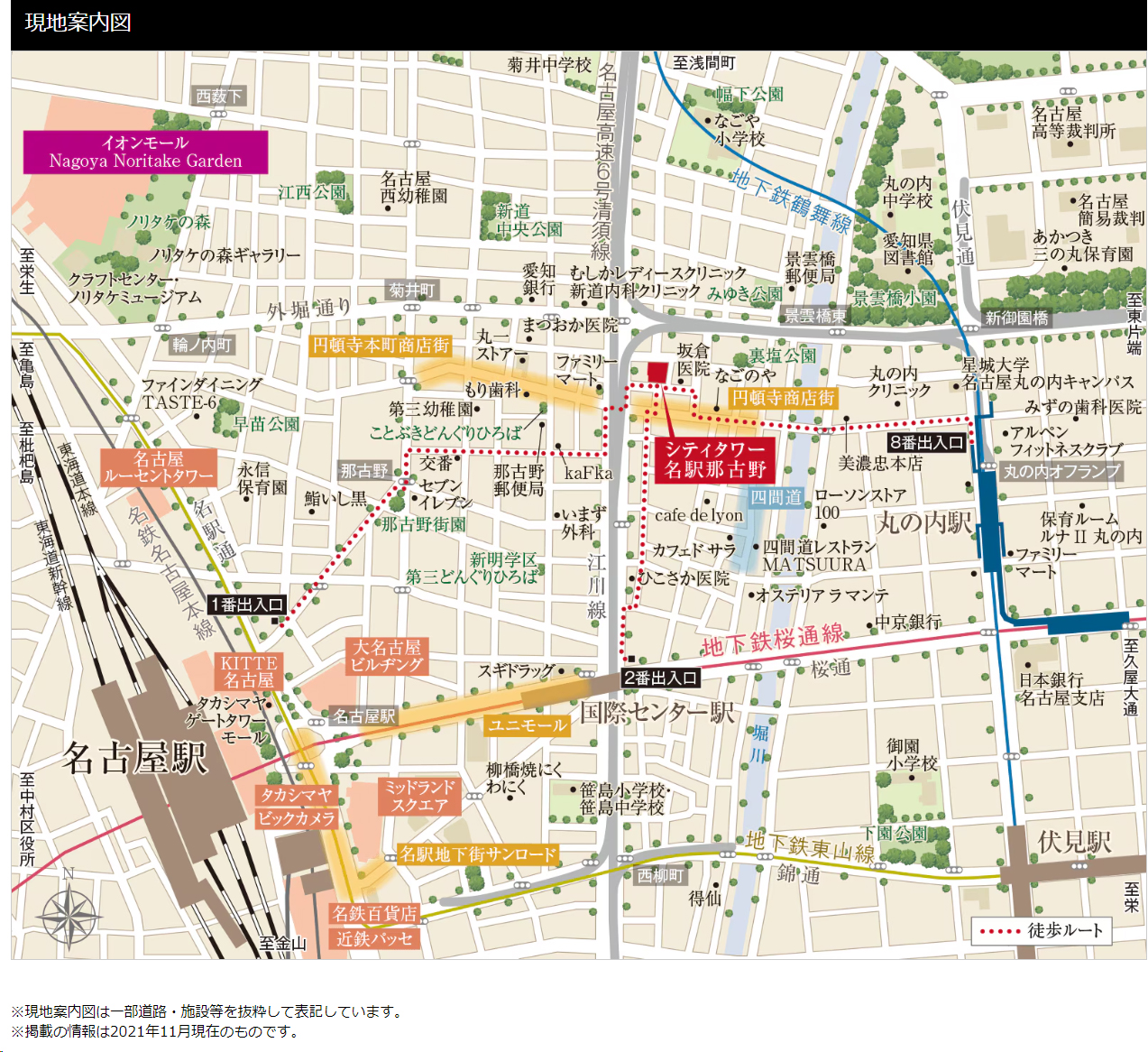Viewport: 1148px width, 1052px height.
Task: Click the ミッドランドスクエア label
Action: 419,796
